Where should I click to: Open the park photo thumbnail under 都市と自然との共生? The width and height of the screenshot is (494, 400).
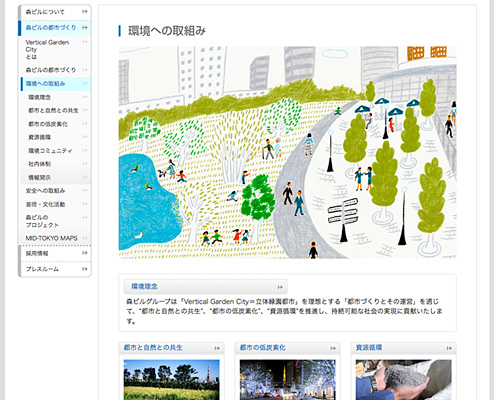click(x=171, y=380)
